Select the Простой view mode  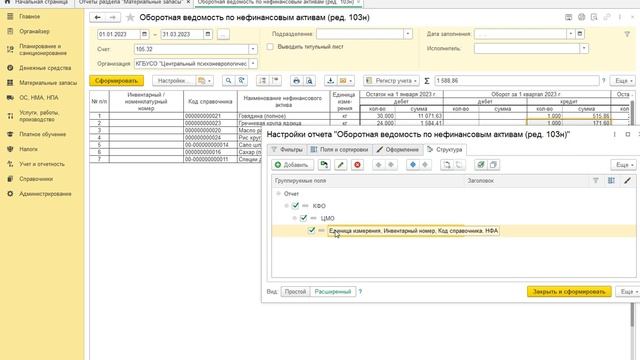pyautogui.click(x=295, y=292)
